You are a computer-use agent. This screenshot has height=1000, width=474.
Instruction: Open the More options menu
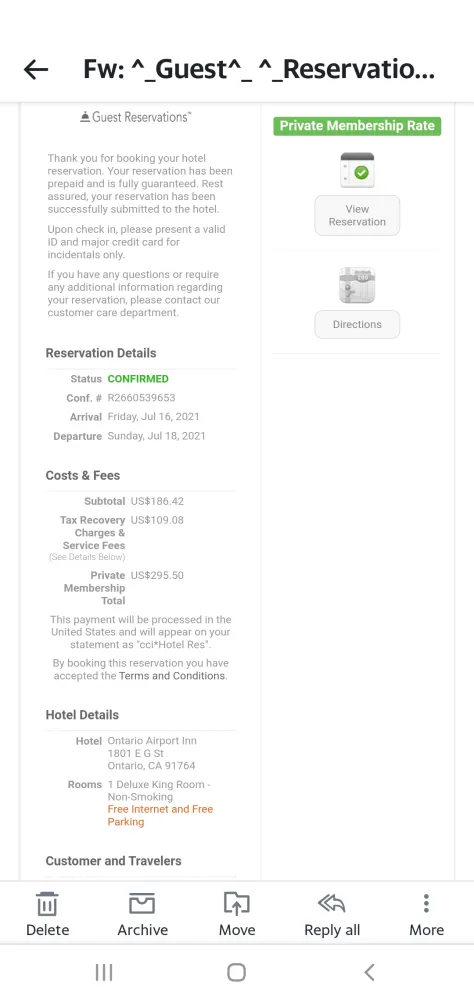pyautogui.click(x=426, y=903)
